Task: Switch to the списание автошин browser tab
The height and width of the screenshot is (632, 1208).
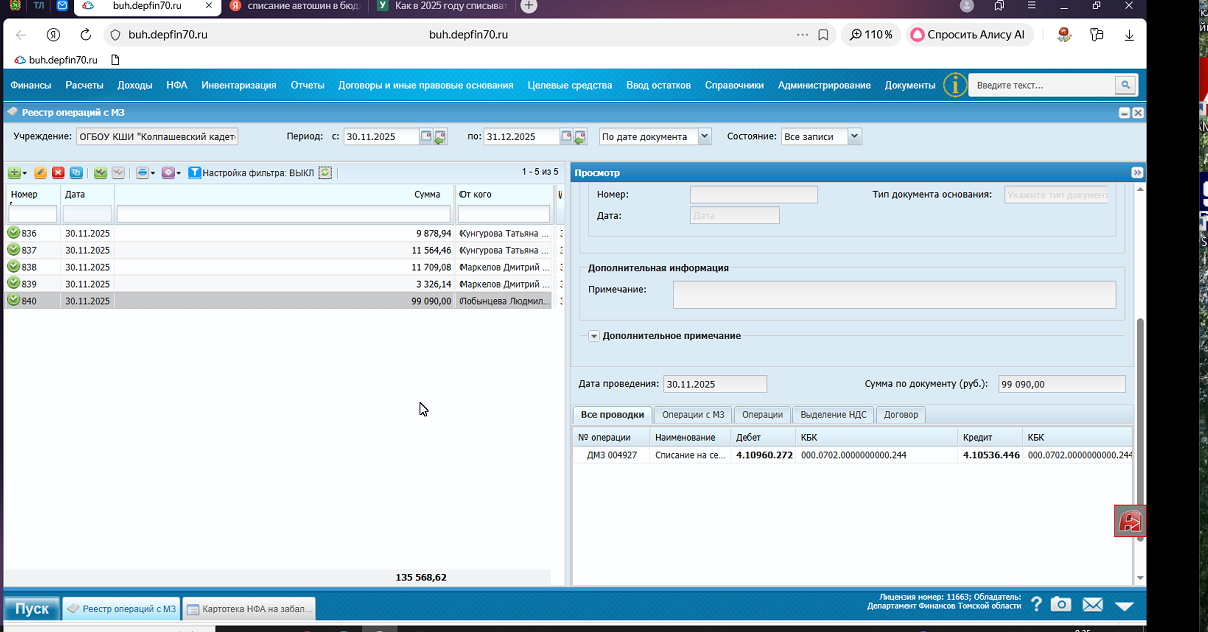Action: (x=293, y=6)
